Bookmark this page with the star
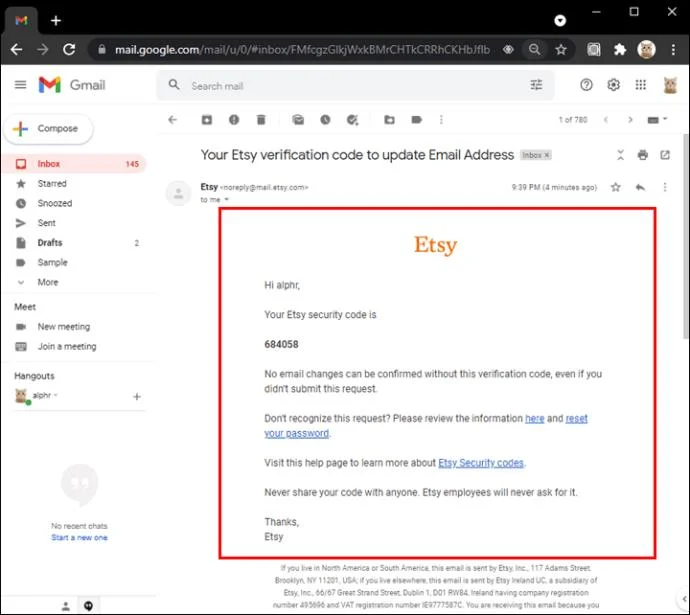This screenshot has width=690, height=615. [561, 50]
